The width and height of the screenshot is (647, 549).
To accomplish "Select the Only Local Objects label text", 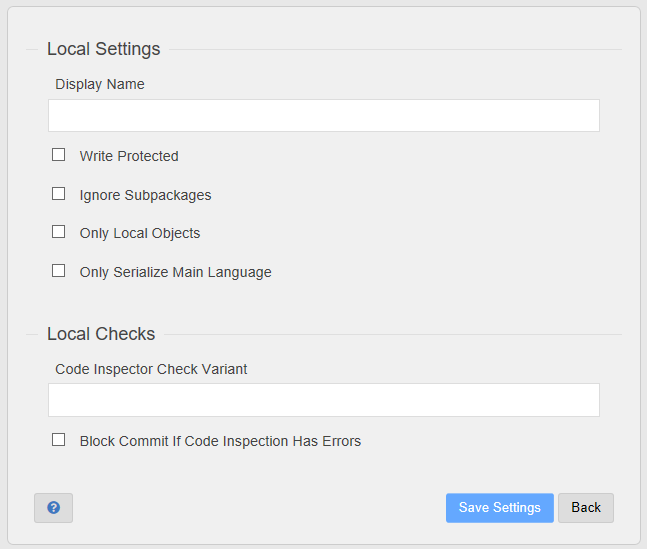I will pyautogui.click(x=140, y=233).
